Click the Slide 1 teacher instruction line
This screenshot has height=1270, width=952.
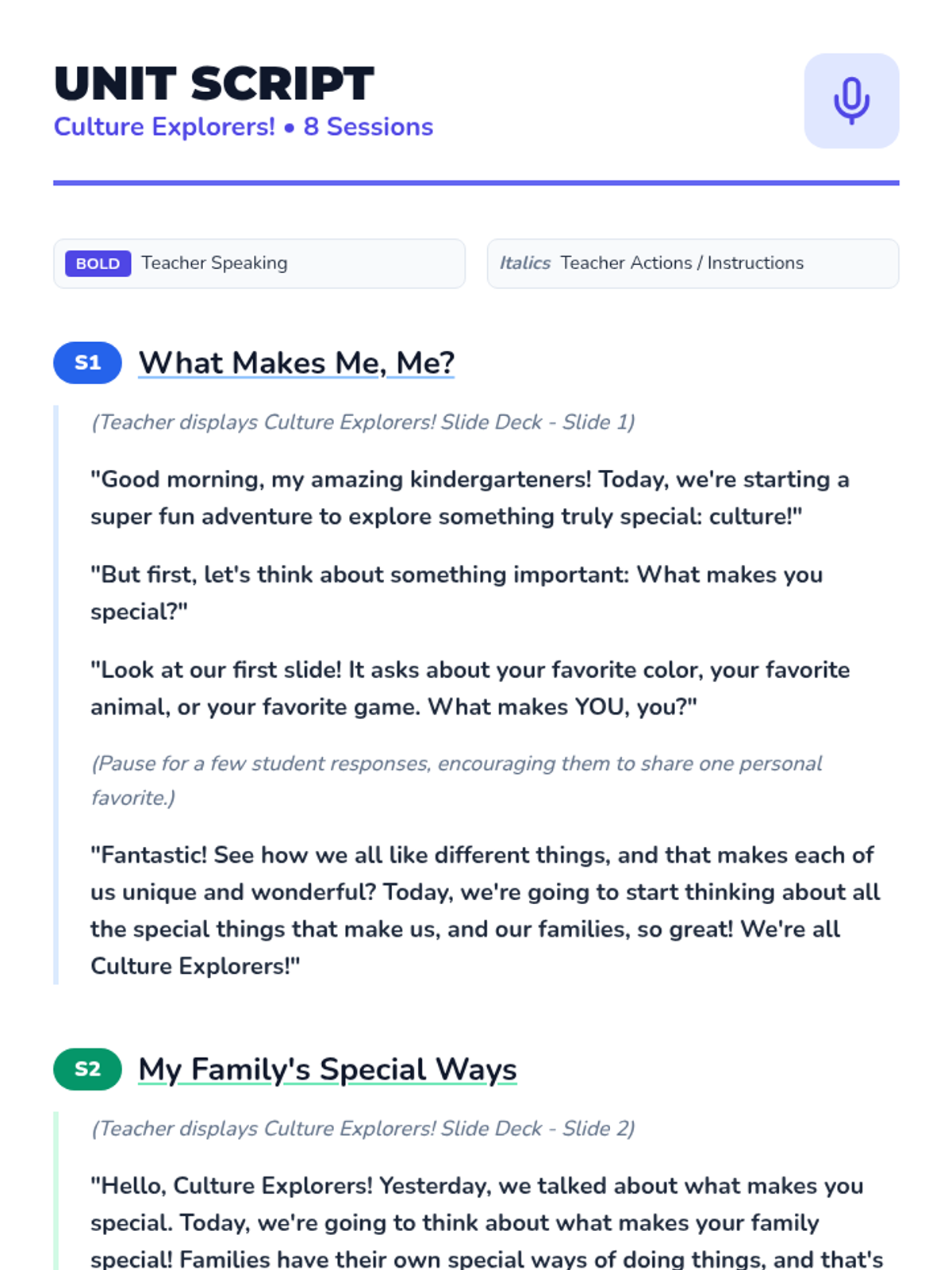pyautogui.click(x=363, y=422)
